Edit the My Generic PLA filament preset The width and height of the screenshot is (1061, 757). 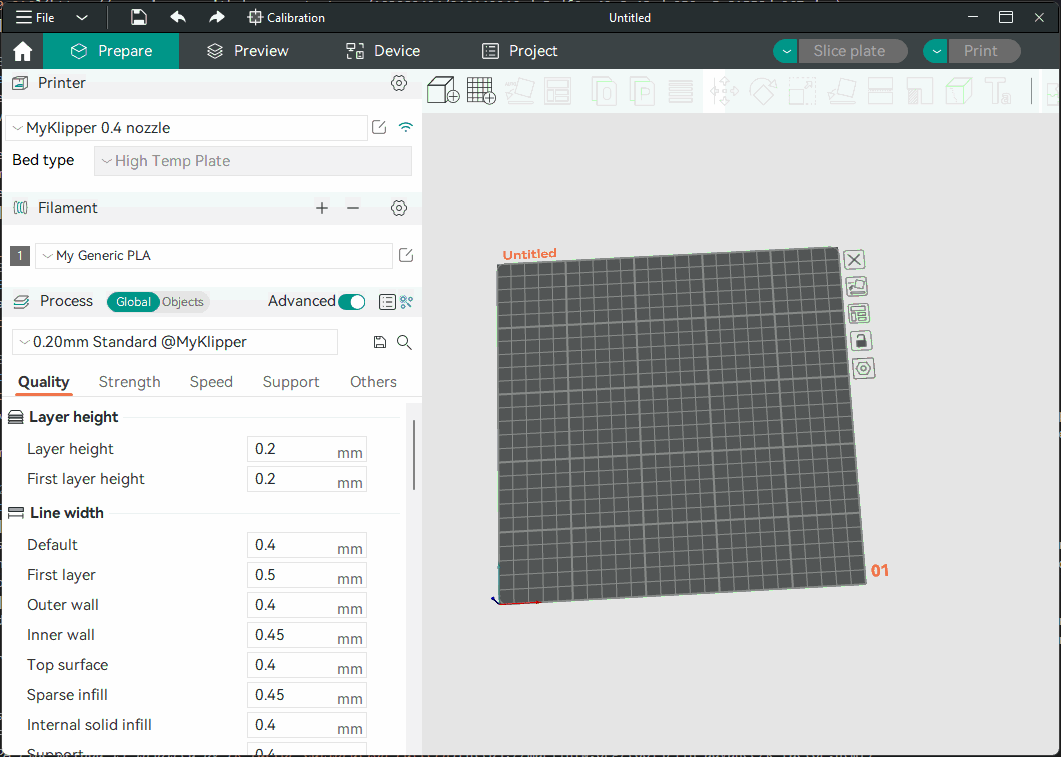coord(405,256)
